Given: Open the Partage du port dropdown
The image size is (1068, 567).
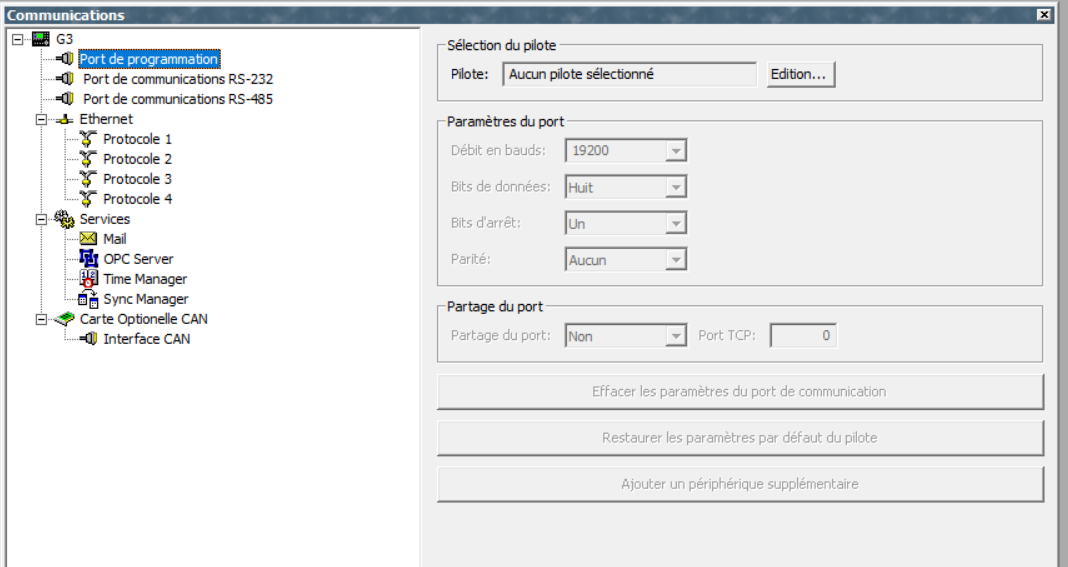Looking at the screenshot, I should (676, 337).
